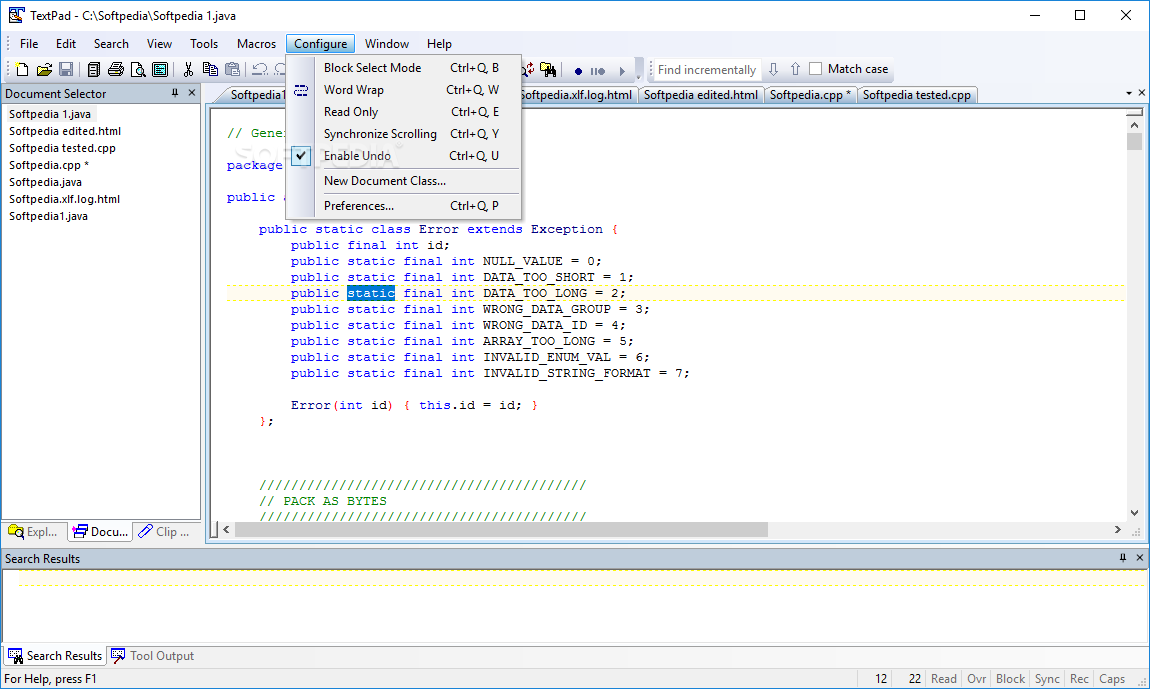Click the editor horizontal scroll right arrow
Screen dimensions: 1150x689
coord(1118,530)
